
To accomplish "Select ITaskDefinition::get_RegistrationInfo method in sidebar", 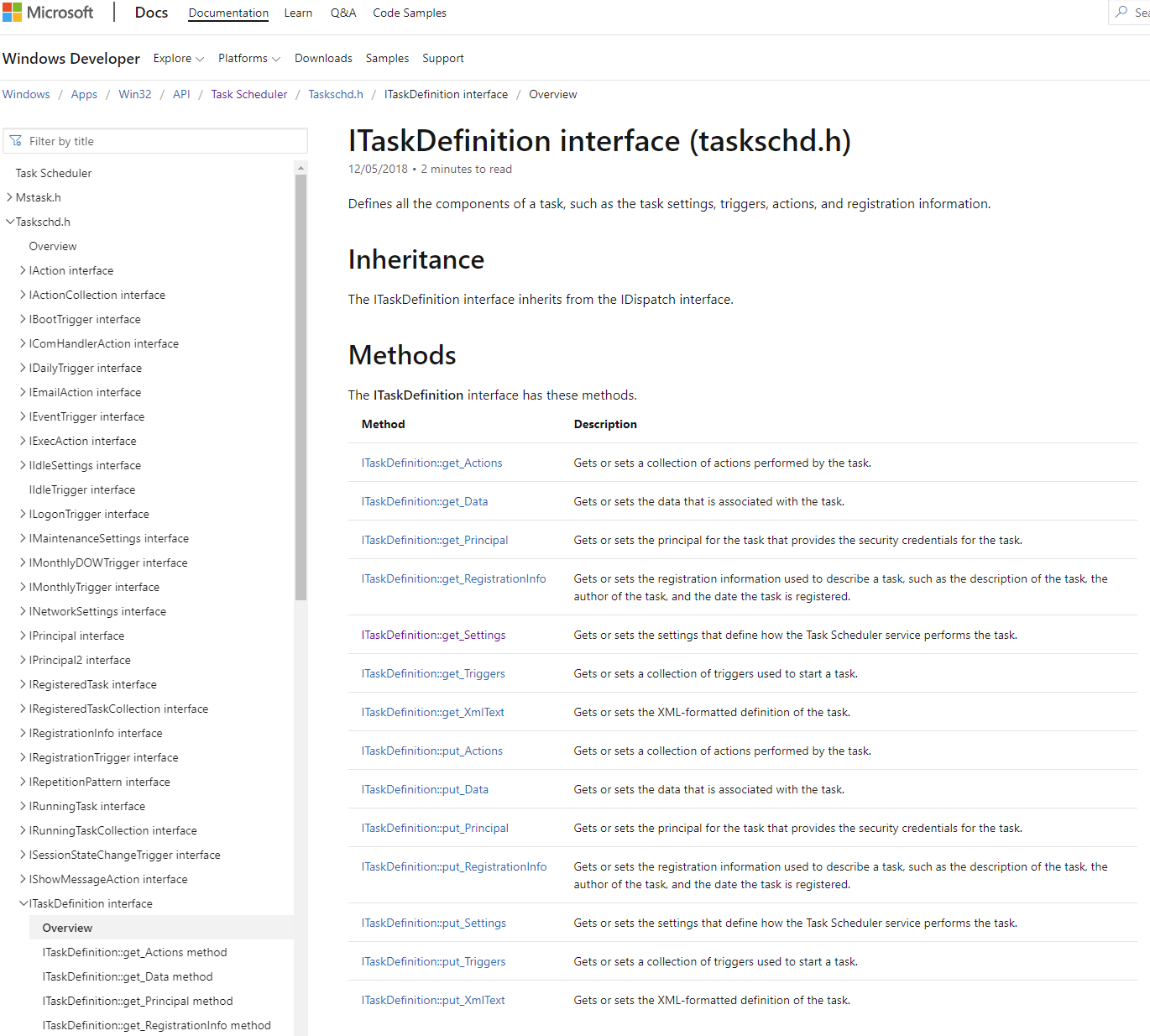I will click(x=156, y=1025).
